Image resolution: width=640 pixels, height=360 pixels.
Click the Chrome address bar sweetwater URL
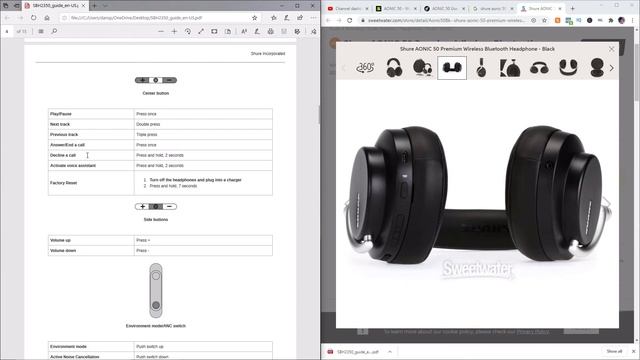446,20
